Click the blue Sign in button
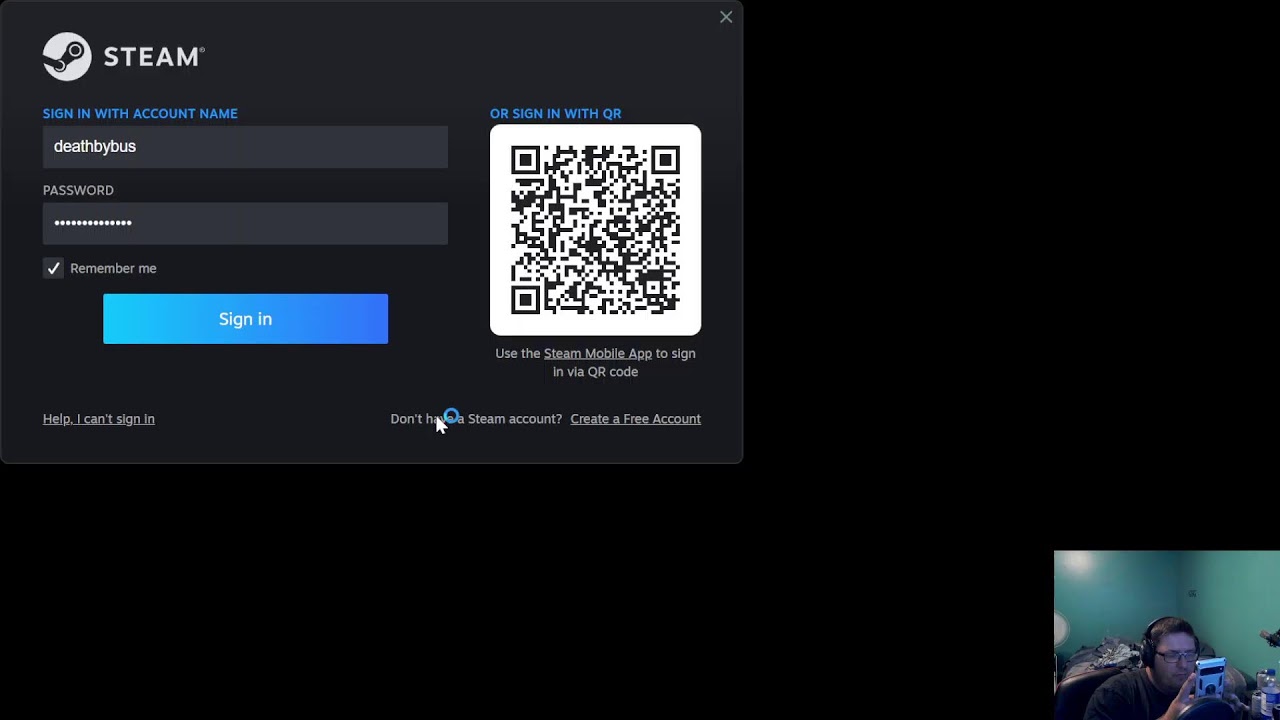 point(245,319)
